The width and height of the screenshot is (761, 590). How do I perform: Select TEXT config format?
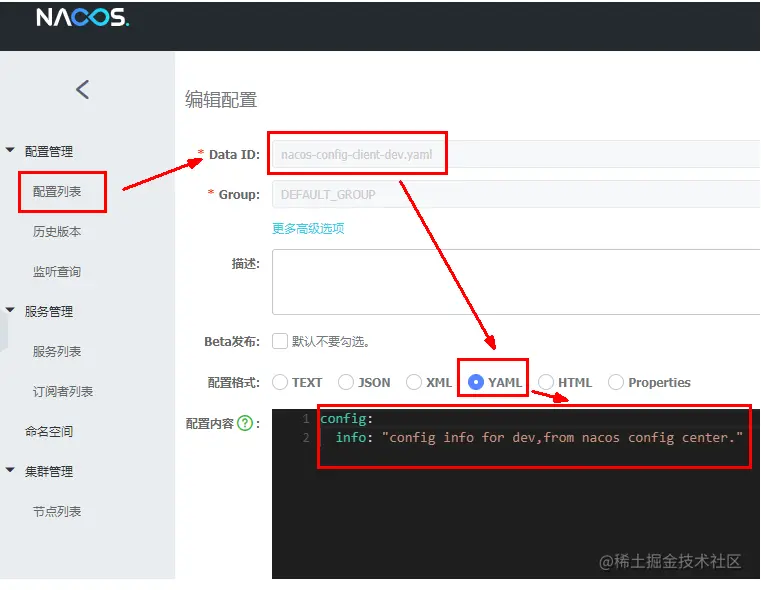280,382
